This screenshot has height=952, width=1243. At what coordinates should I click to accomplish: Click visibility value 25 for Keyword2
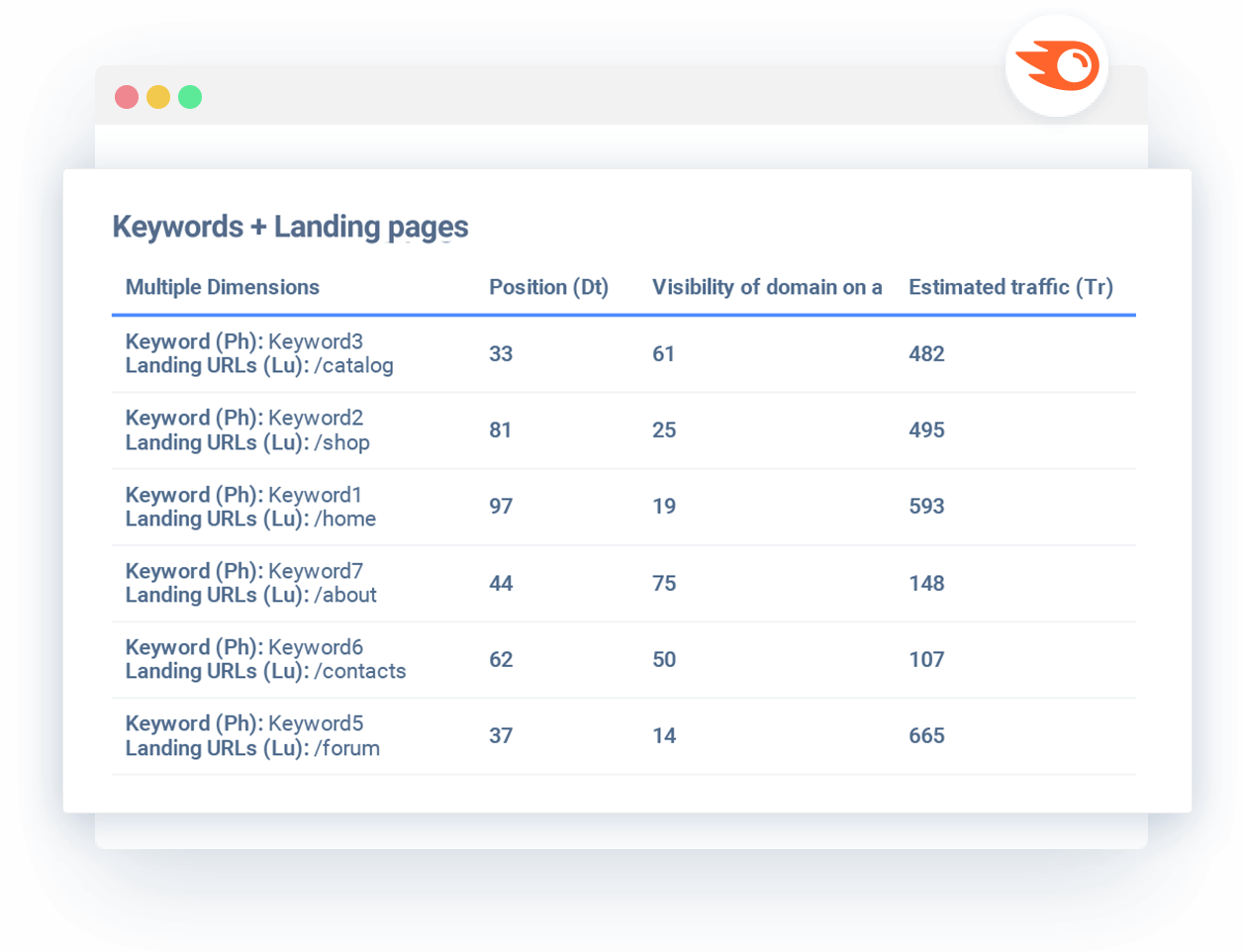tap(664, 430)
